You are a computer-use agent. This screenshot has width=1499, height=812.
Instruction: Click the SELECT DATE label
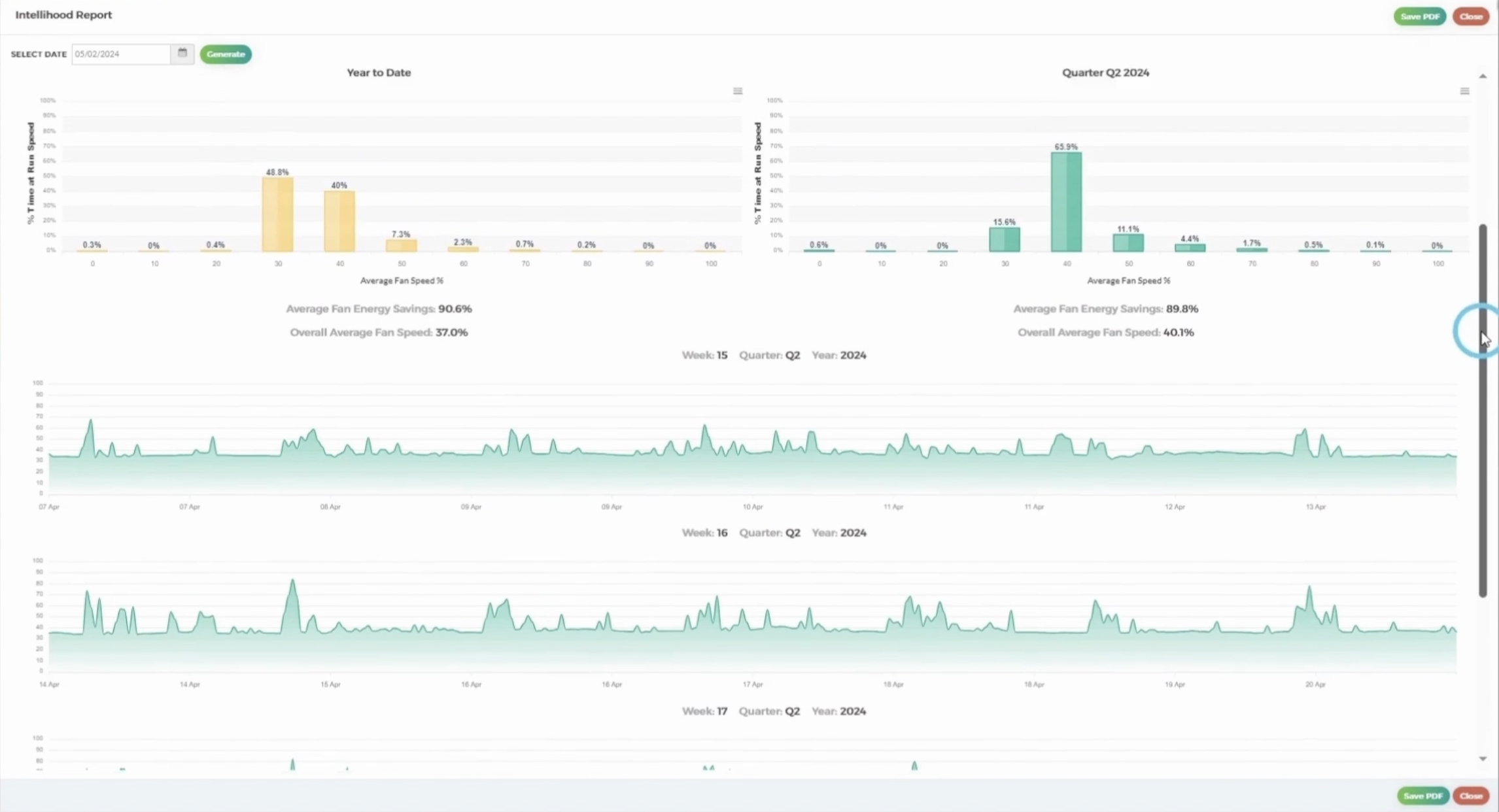click(x=39, y=54)
